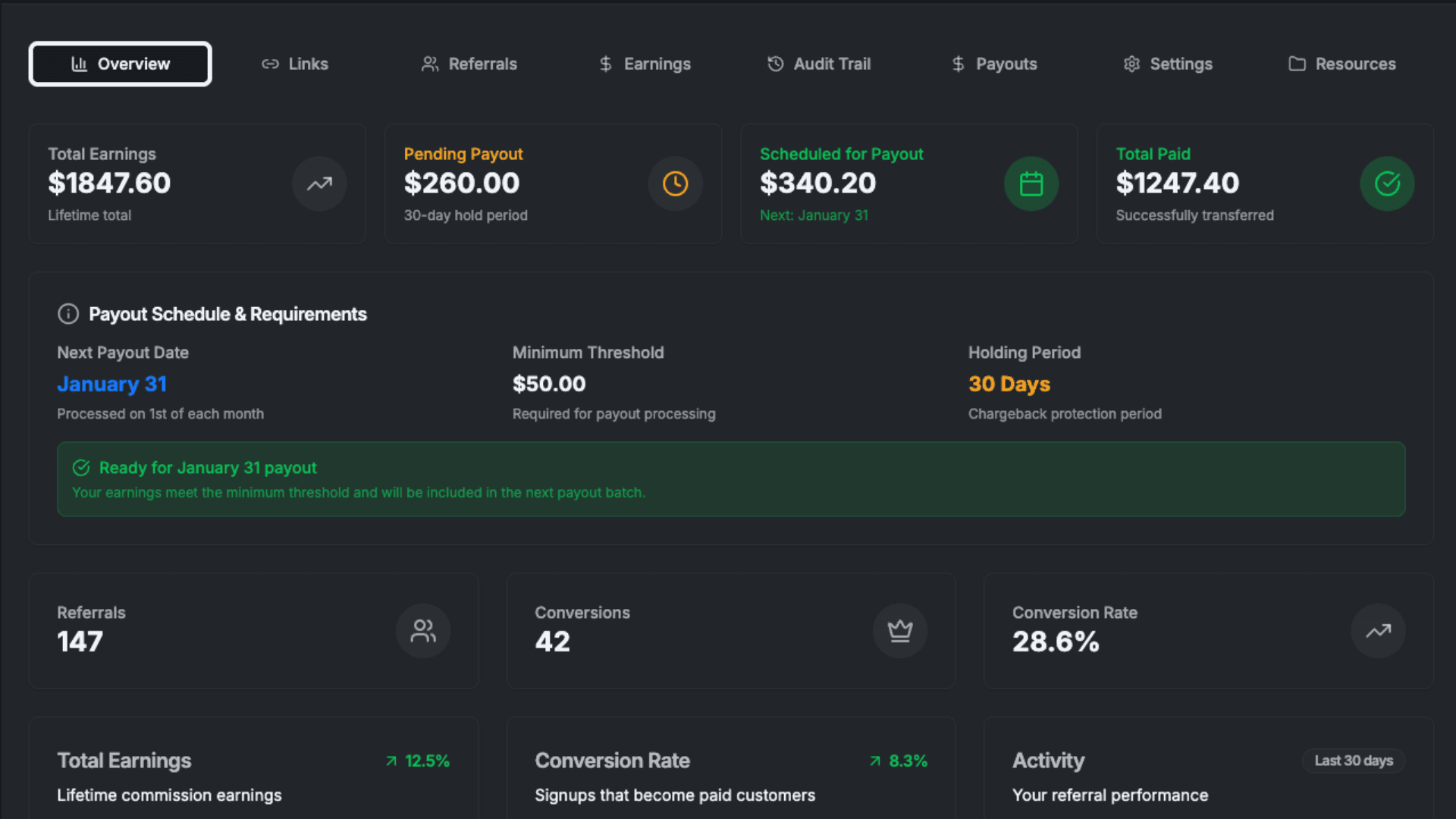Click the Next: January 31 link

tap(813, 215)
